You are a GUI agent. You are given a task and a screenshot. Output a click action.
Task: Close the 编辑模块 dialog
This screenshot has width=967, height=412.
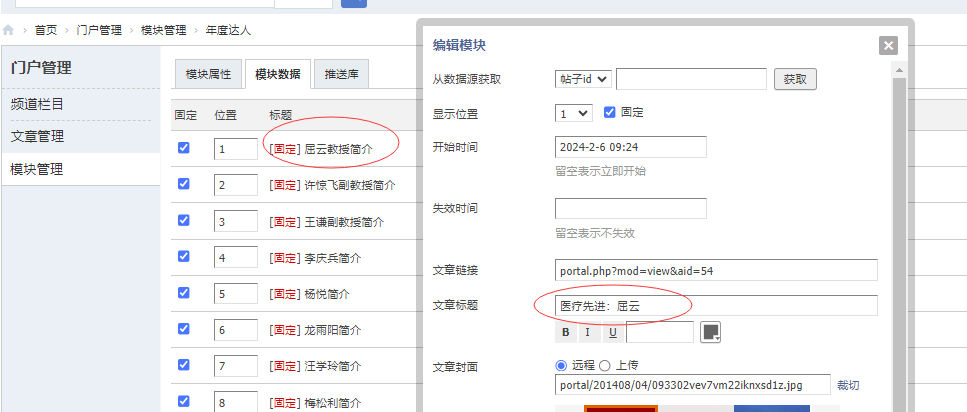click(x=887, y=45)
